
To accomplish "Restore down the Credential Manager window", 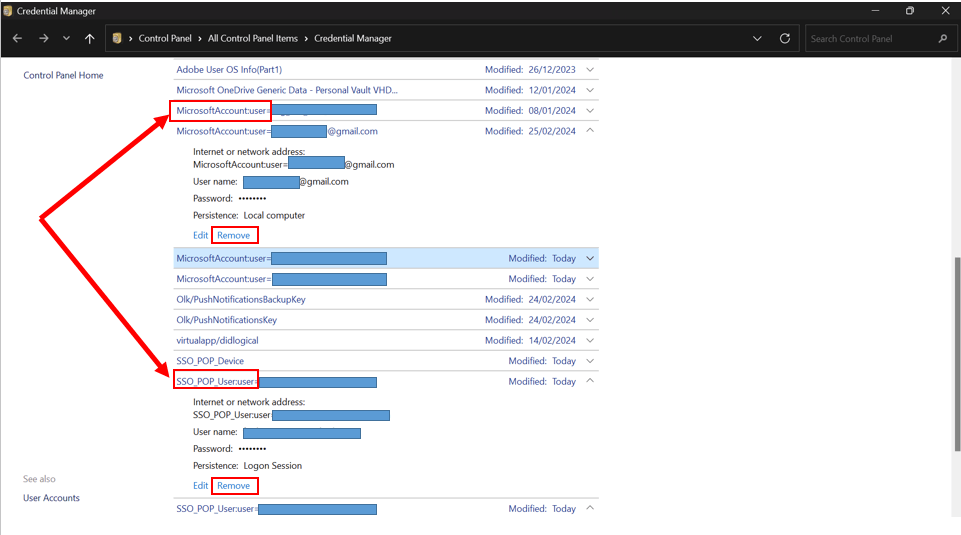I will point(910,11).
